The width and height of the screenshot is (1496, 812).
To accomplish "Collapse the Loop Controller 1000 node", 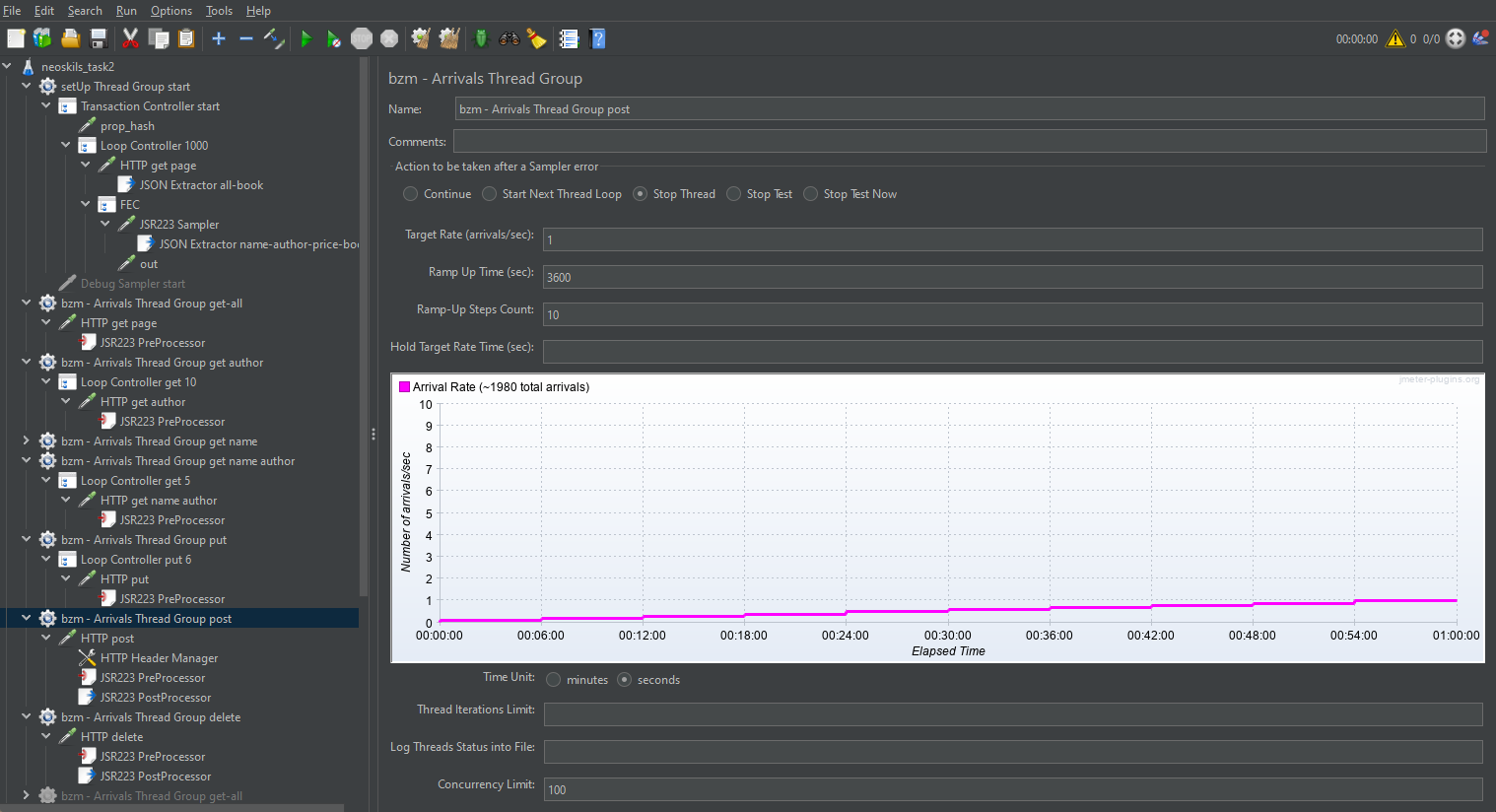I will coord(66,146).
